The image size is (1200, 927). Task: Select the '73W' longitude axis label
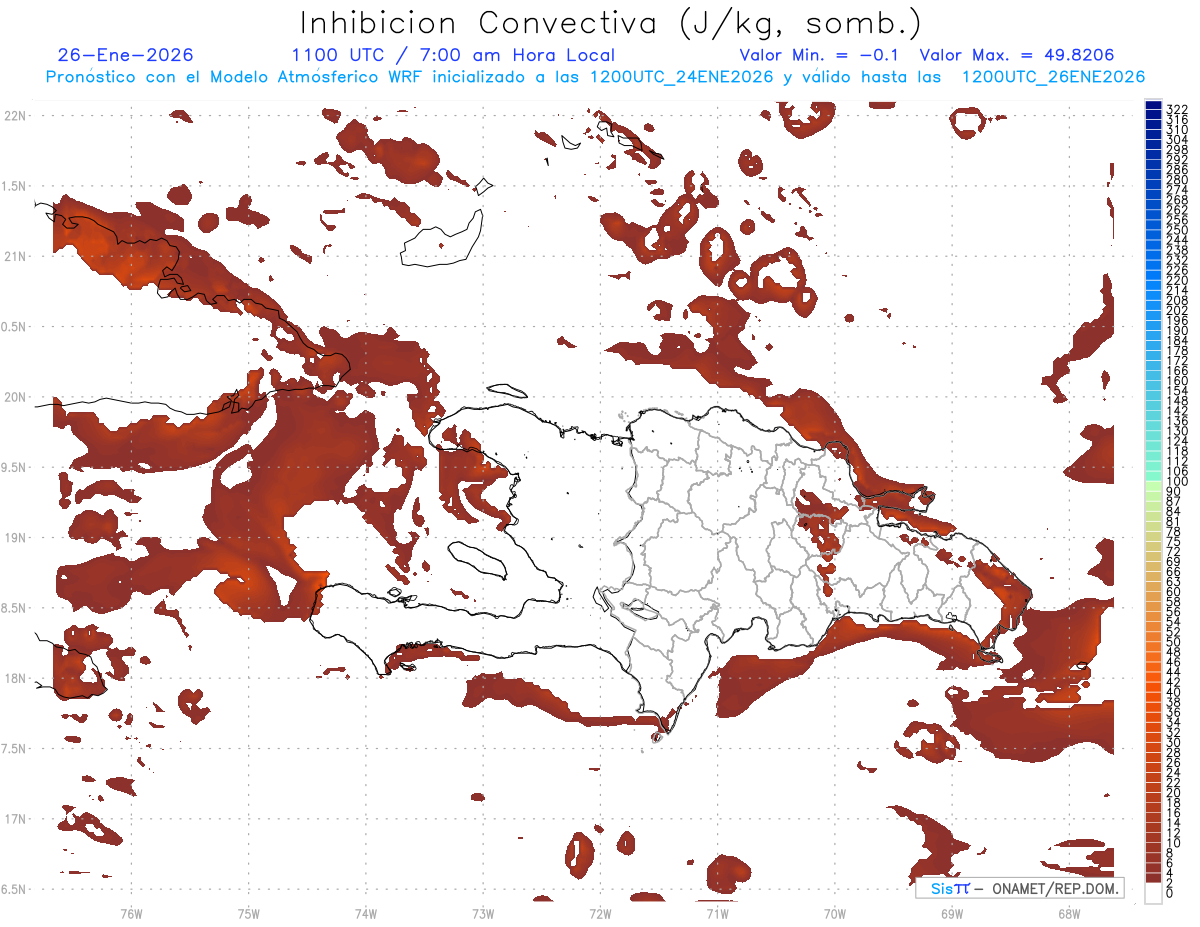pyautogui.click(x=483, y=913)
